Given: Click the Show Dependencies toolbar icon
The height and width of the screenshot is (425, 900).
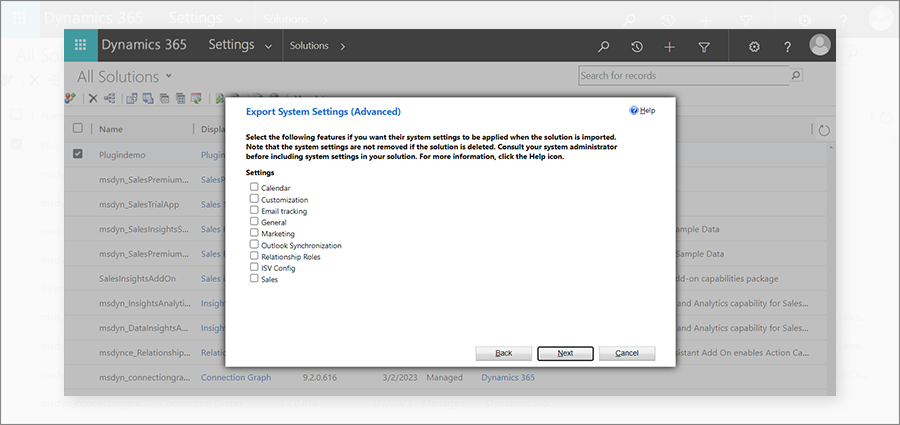Looking at the screenshot, I should [x=110, y=98].
